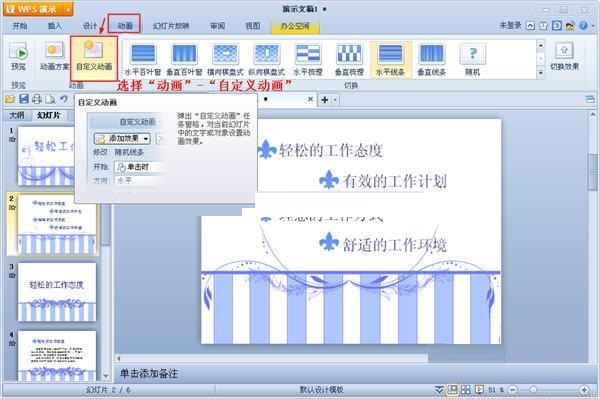Select slide 3 thumbnail 轻松的工作态度

pos(57,292)
